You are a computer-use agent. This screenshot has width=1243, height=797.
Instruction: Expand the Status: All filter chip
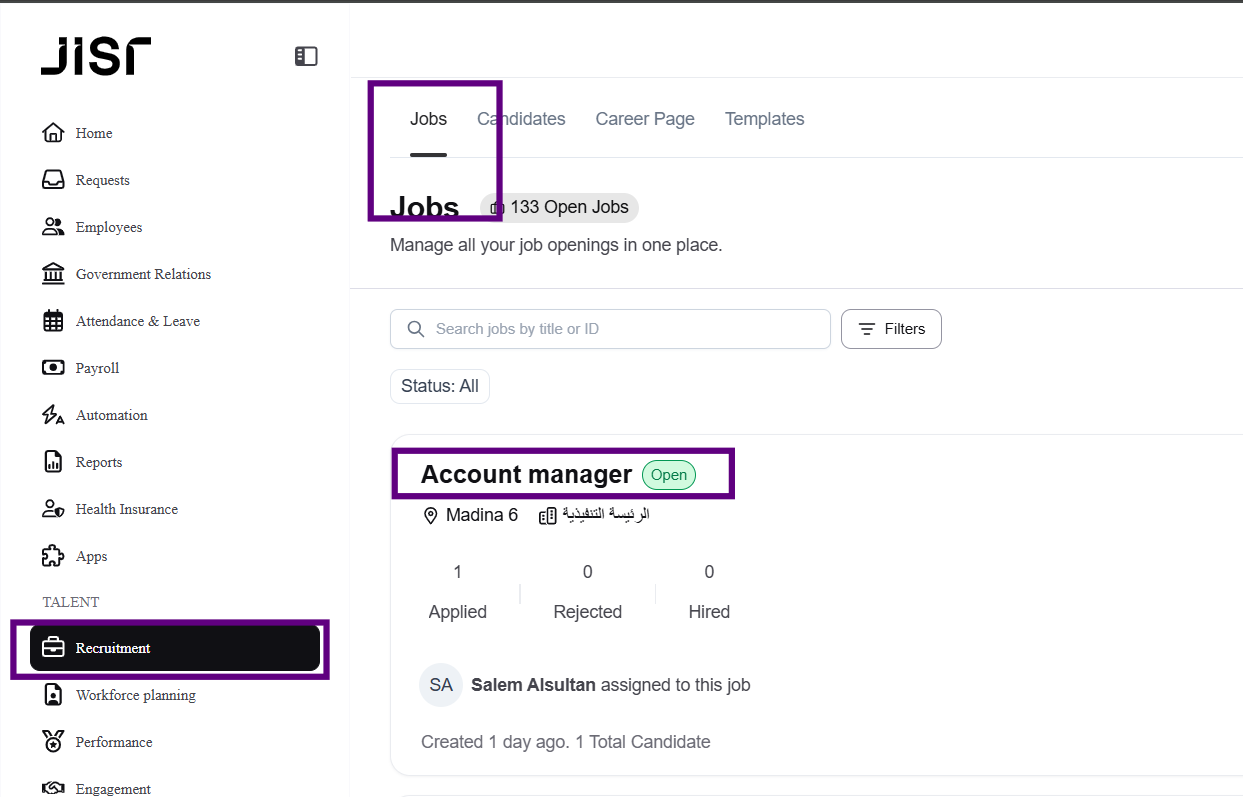click(x=440, y=386)
